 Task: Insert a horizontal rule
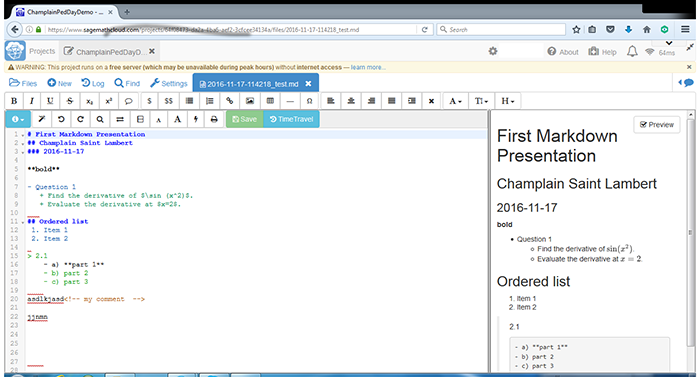[x=290, y=101]
